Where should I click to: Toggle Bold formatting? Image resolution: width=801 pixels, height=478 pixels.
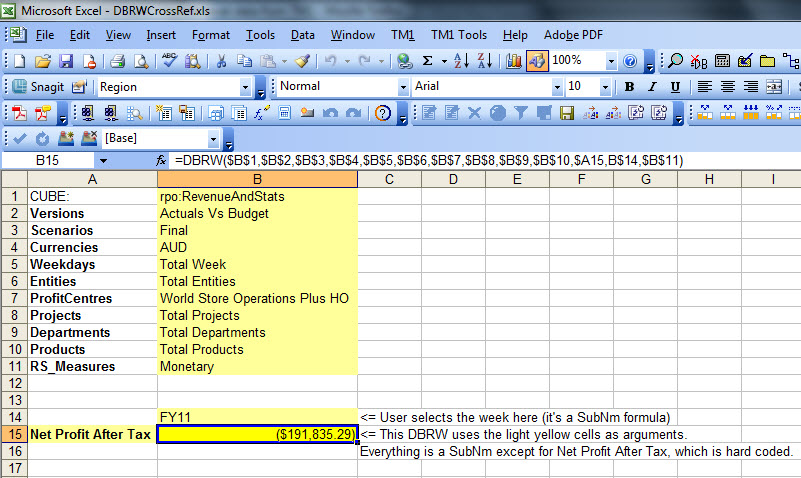[629, 87]
